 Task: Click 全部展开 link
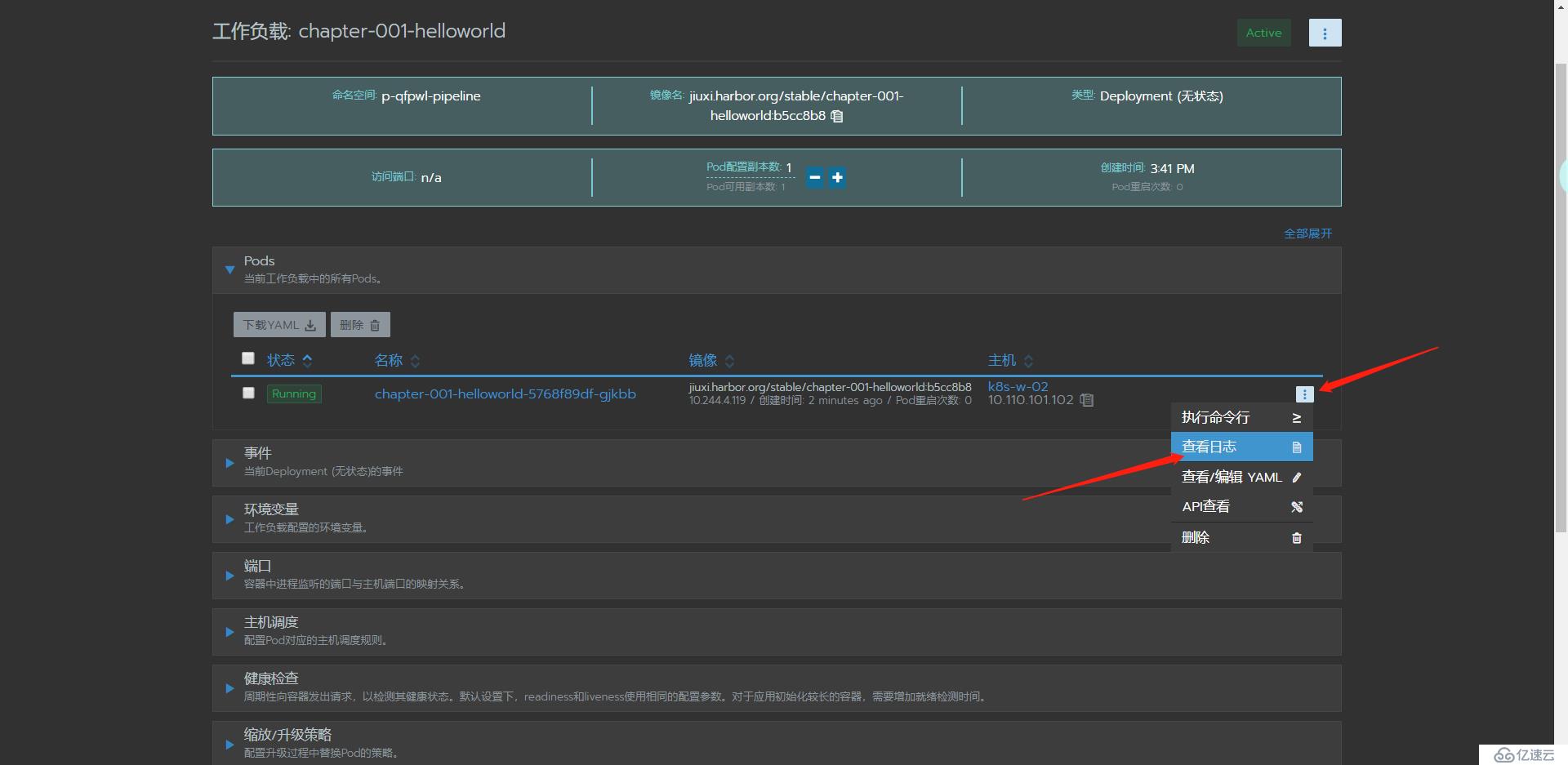(1307, 234)
